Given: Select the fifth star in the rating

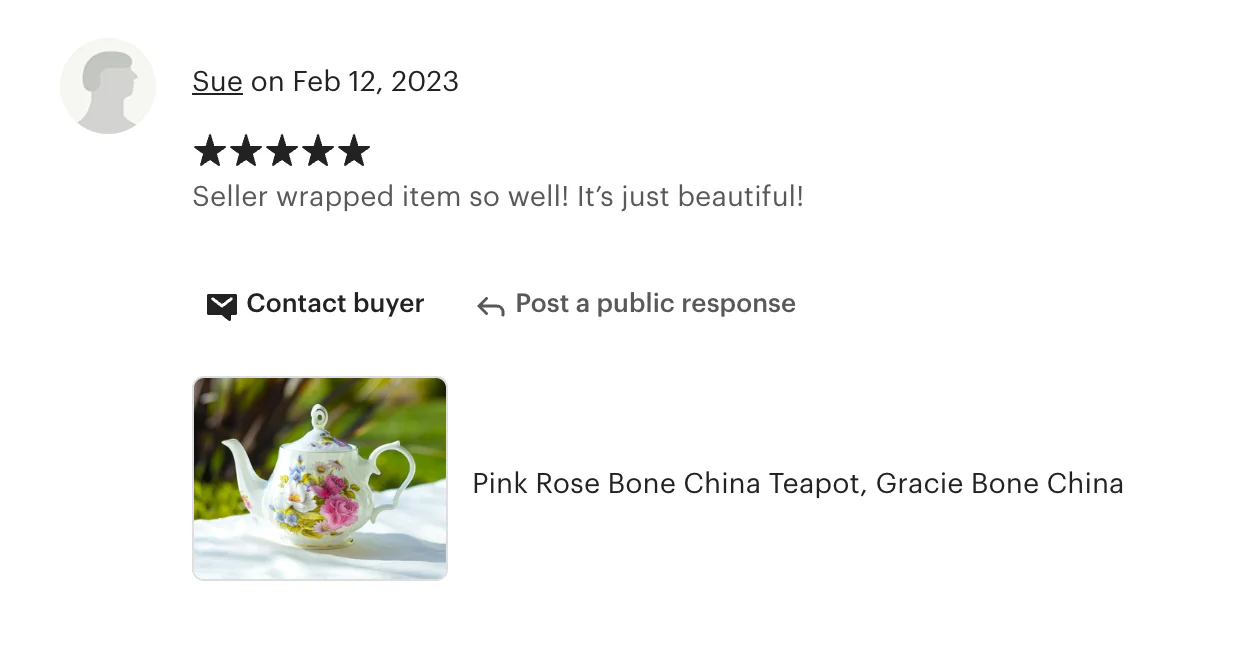Looking at the screenshot, I should 354,151.
